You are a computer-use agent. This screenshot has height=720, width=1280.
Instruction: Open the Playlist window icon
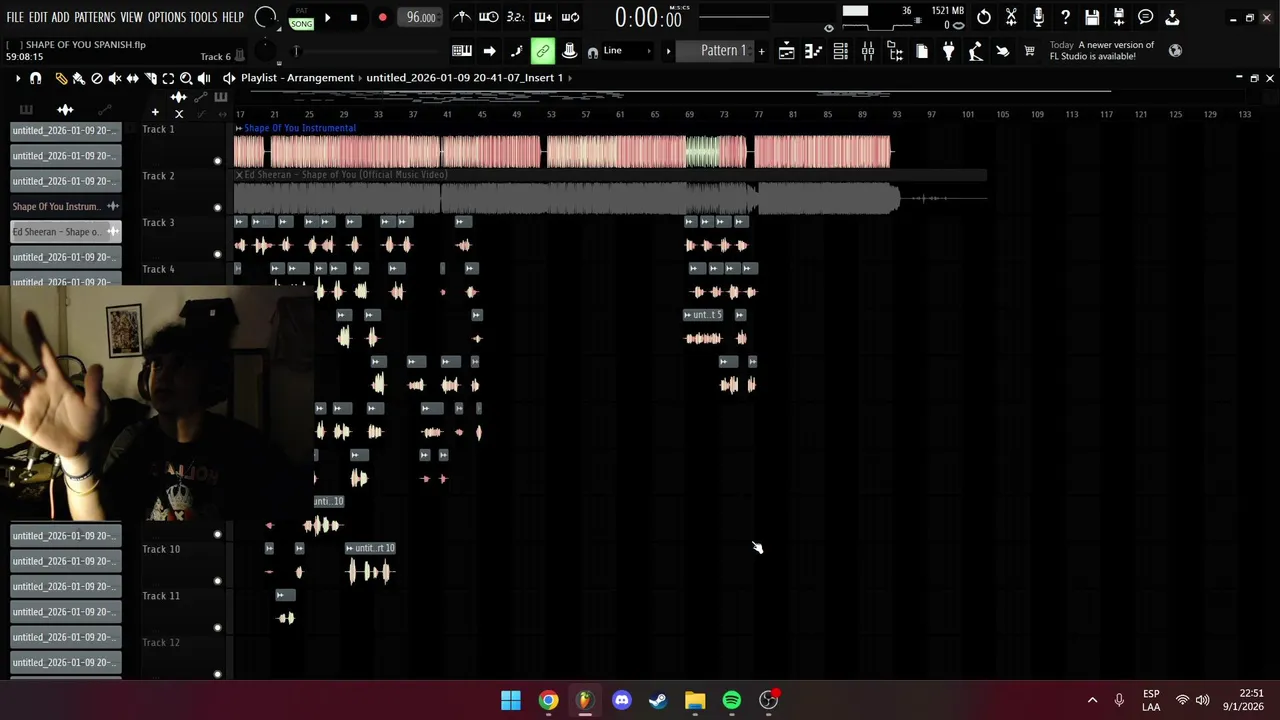(787, 51)
